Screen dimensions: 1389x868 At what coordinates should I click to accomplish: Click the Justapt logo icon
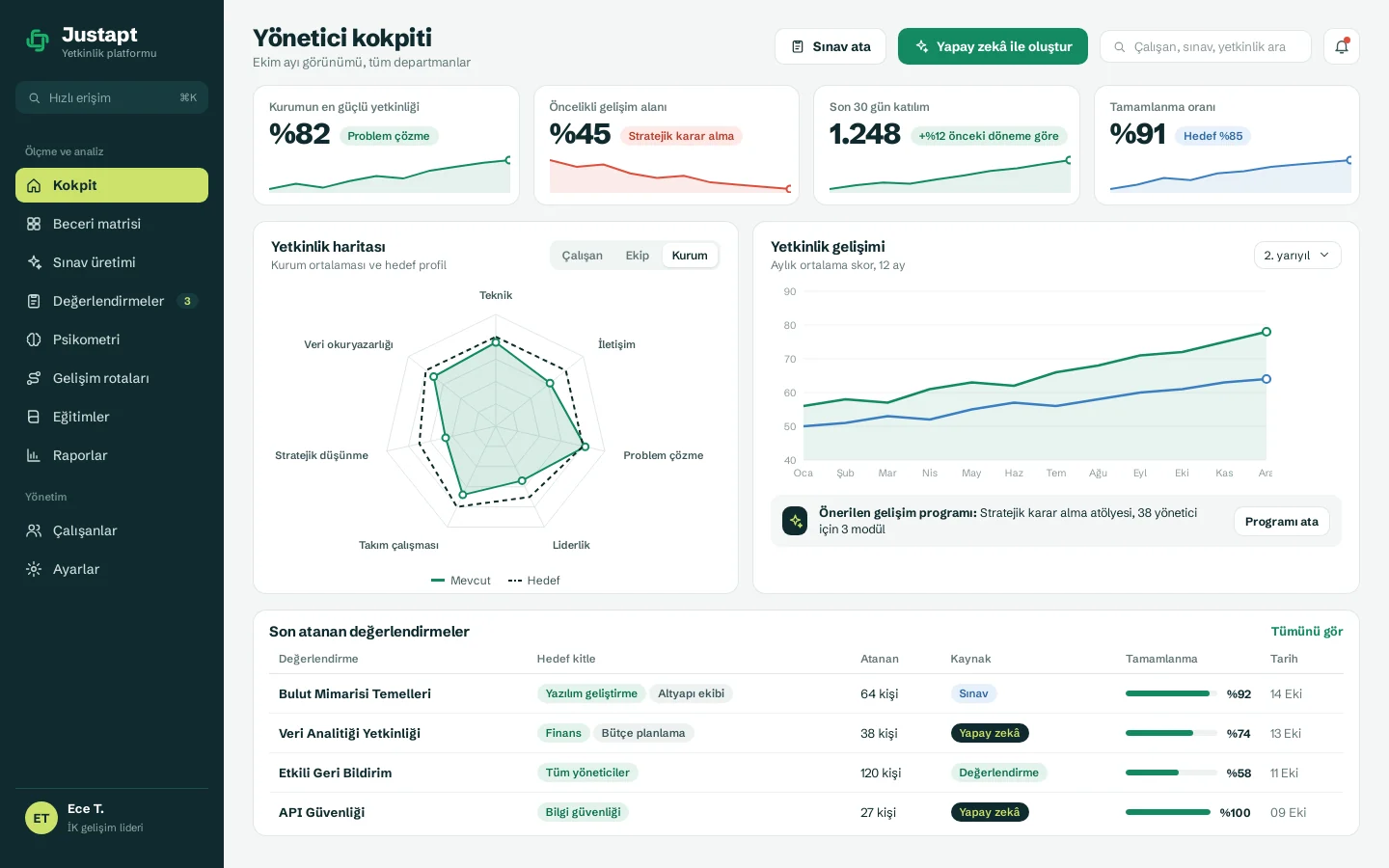(x=38, y=41)
